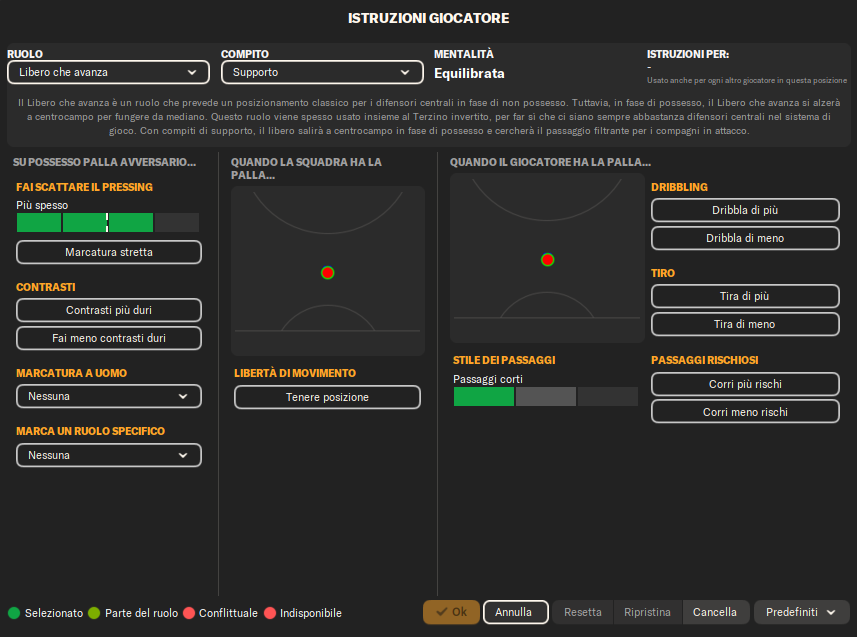Viewport: 857px width, 637px height.
Task: Toggle Marcatura stretta instruction
Action: (x=109, y=252)
